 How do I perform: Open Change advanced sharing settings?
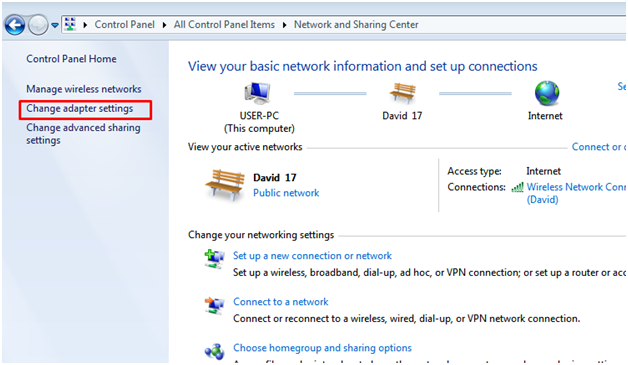point(83,134)
